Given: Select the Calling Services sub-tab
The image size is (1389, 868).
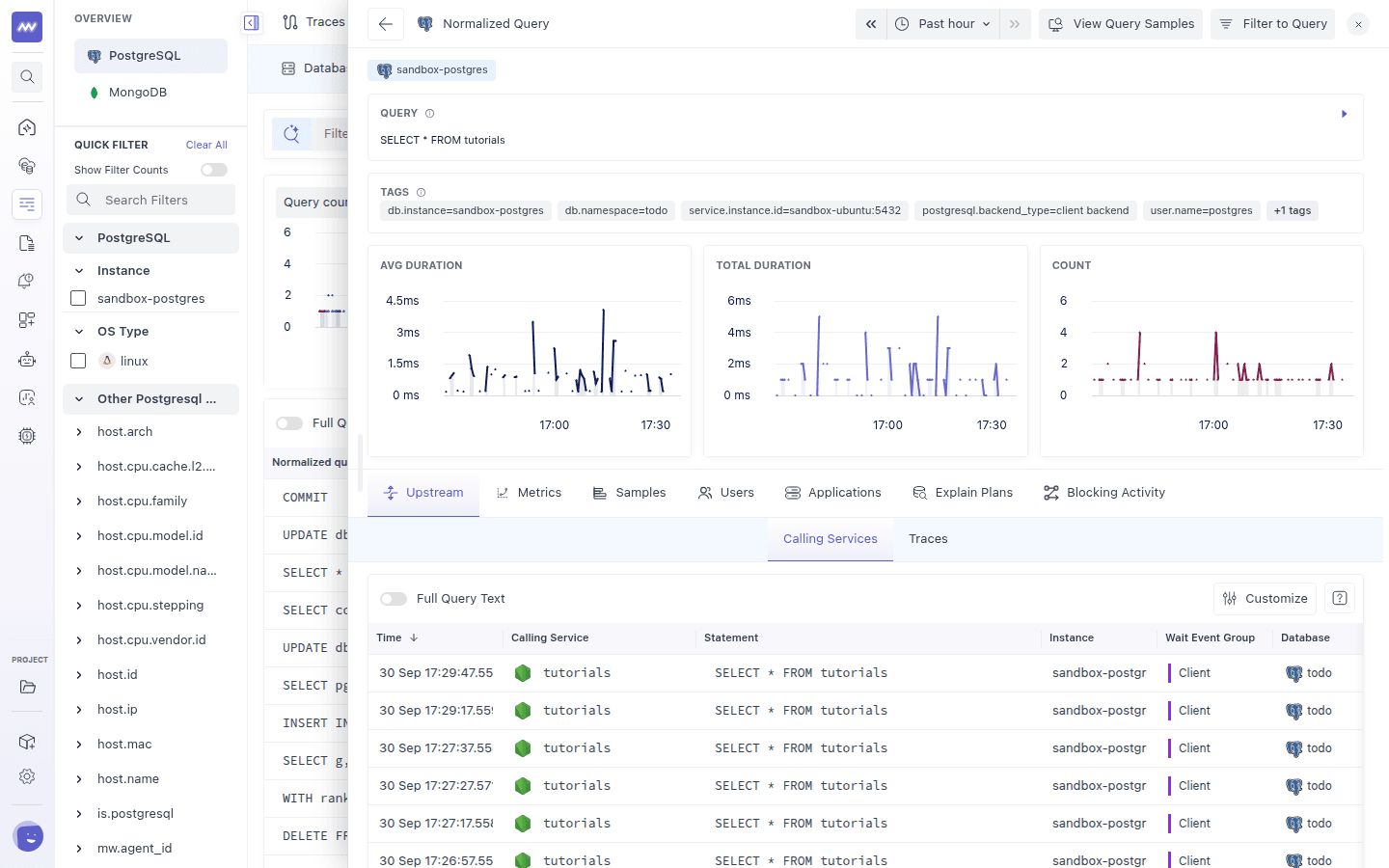Looking at the screenshot, I should click(831, 539).
